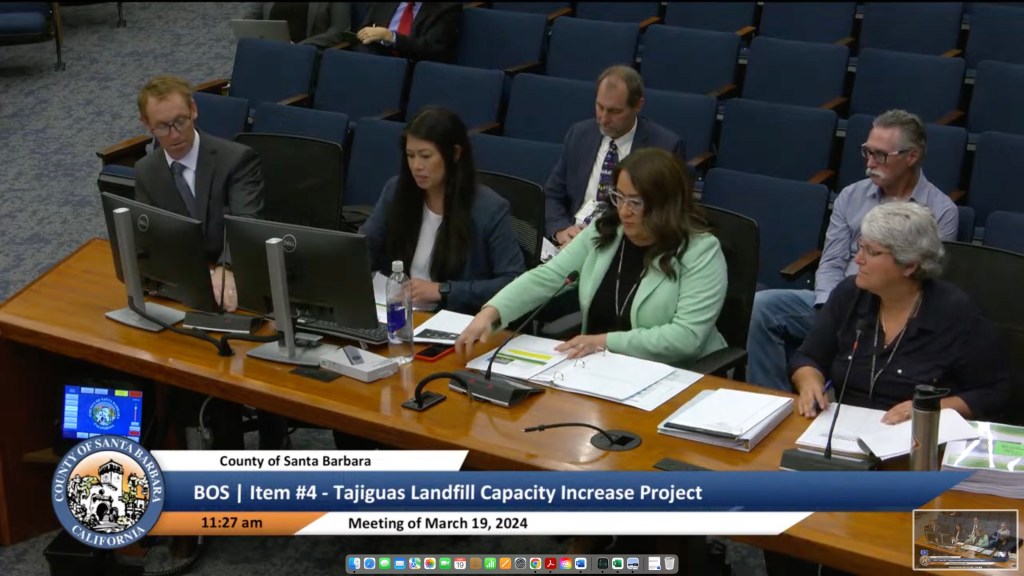Open Maps from the dock
Image resolution: width=1024 pixels, height=576 pixels.
[415, 564]
